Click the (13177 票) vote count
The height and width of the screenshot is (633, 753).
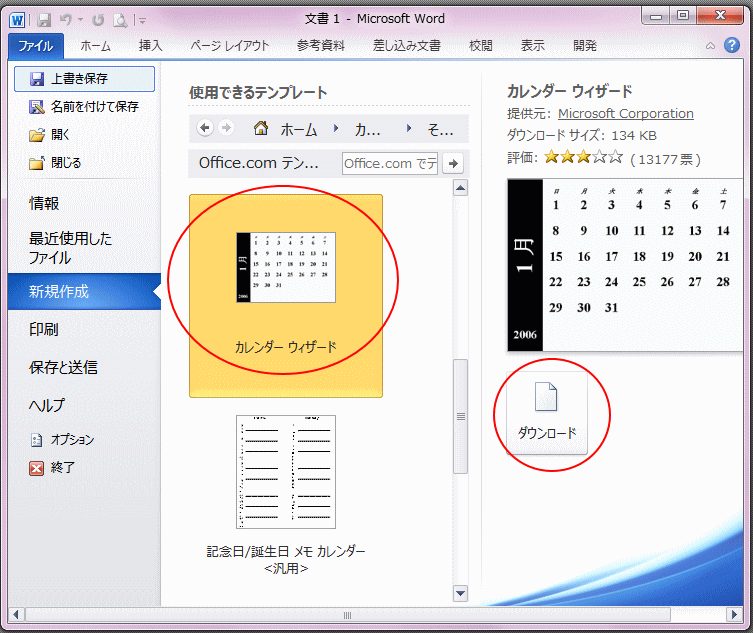click(666, 159)
